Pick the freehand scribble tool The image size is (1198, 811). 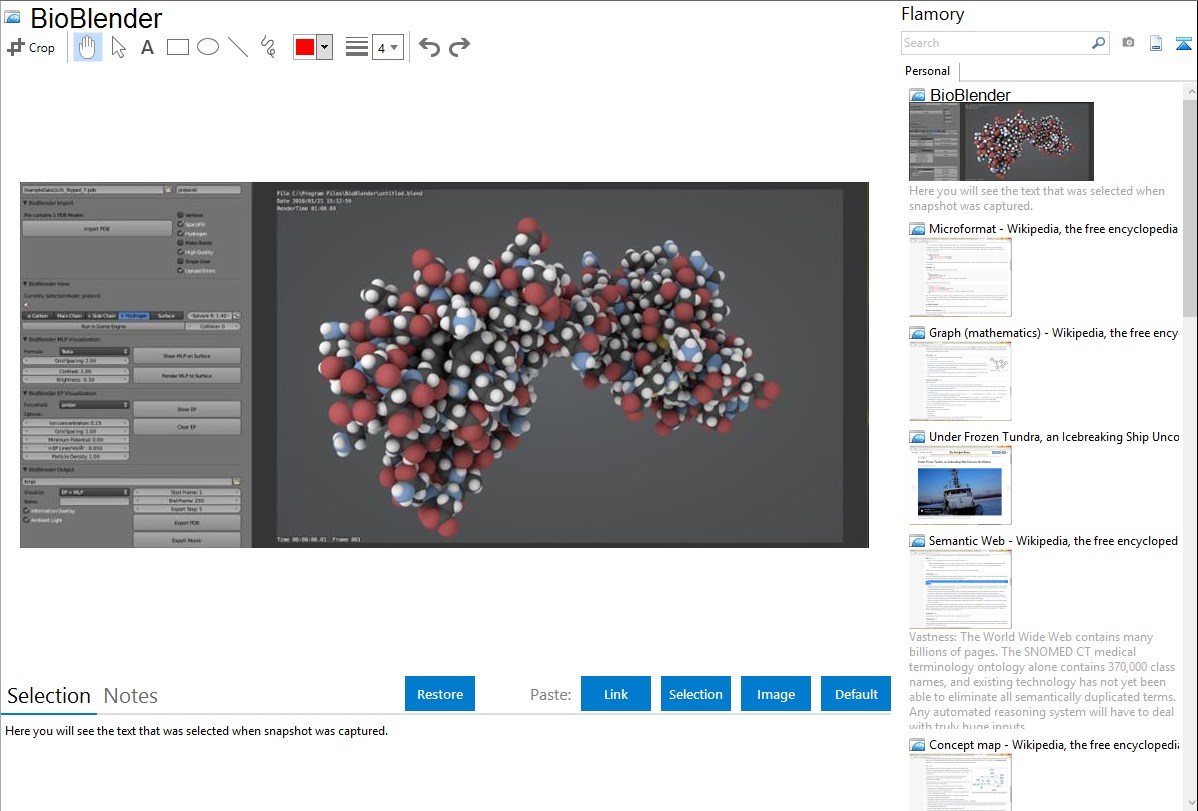click(267, 47)
